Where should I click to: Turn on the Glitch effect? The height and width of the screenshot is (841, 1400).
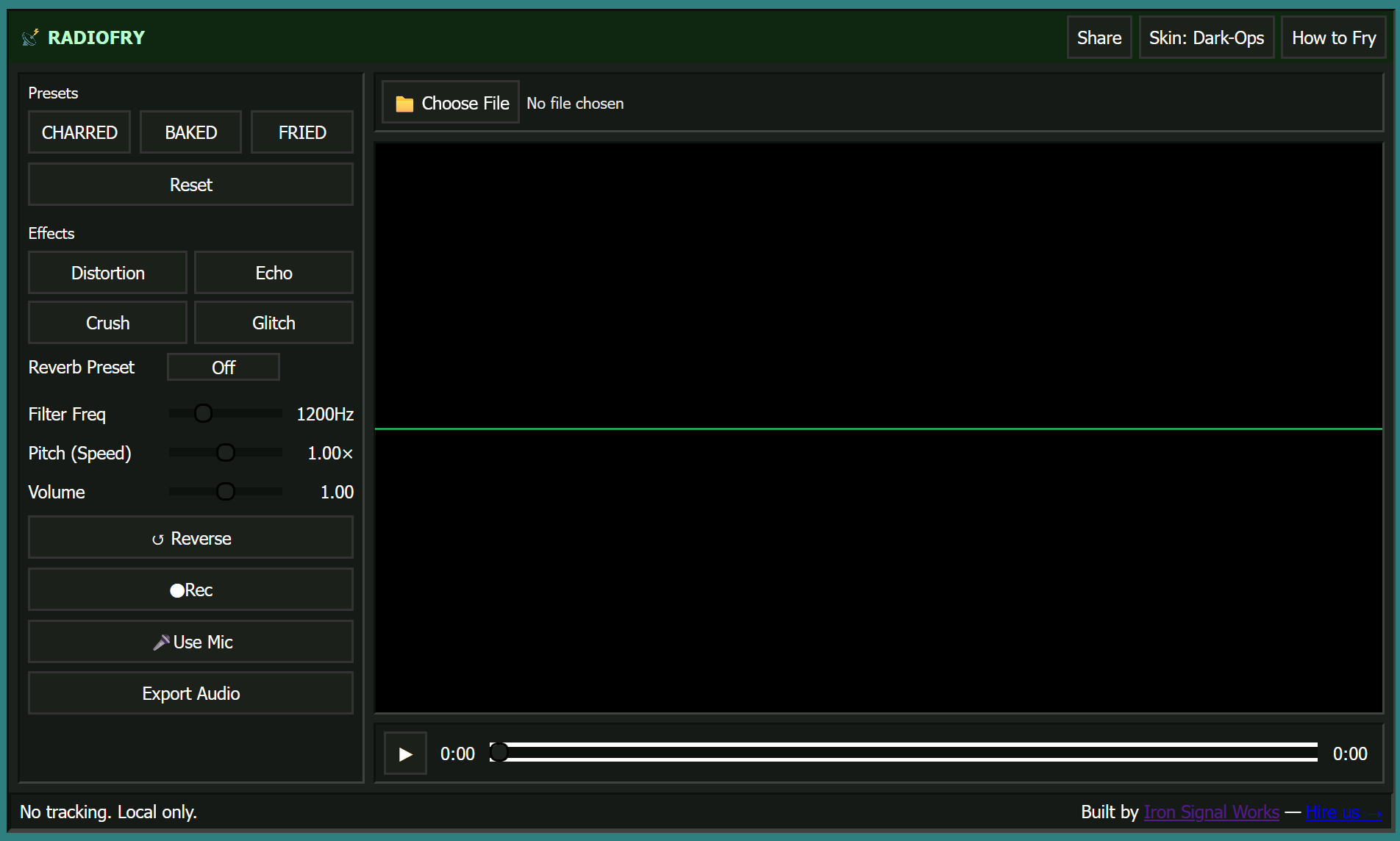click(x=274, y=323)
